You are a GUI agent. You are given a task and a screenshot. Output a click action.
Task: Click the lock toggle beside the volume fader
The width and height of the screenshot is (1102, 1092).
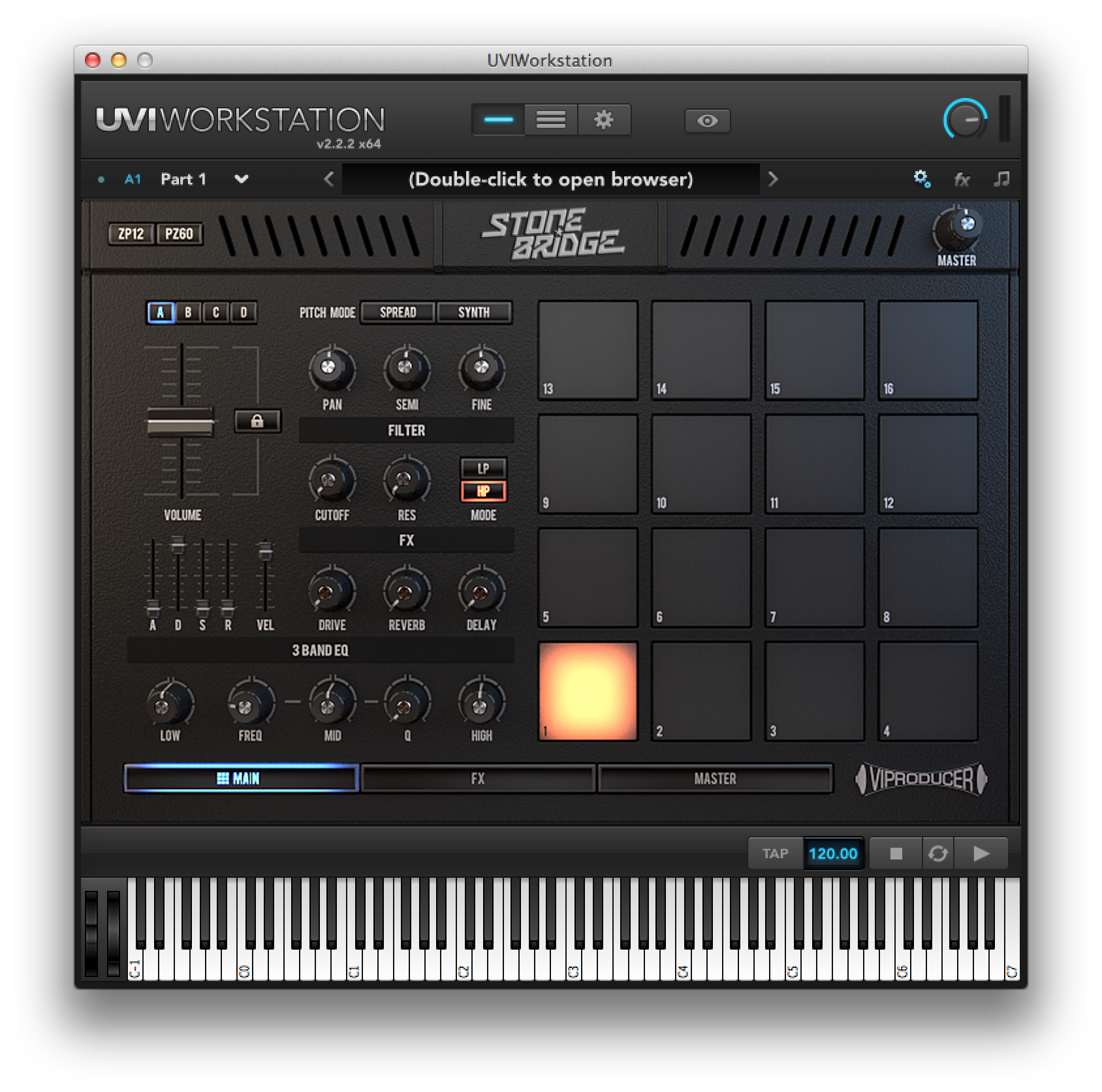[x=257, y=423]
